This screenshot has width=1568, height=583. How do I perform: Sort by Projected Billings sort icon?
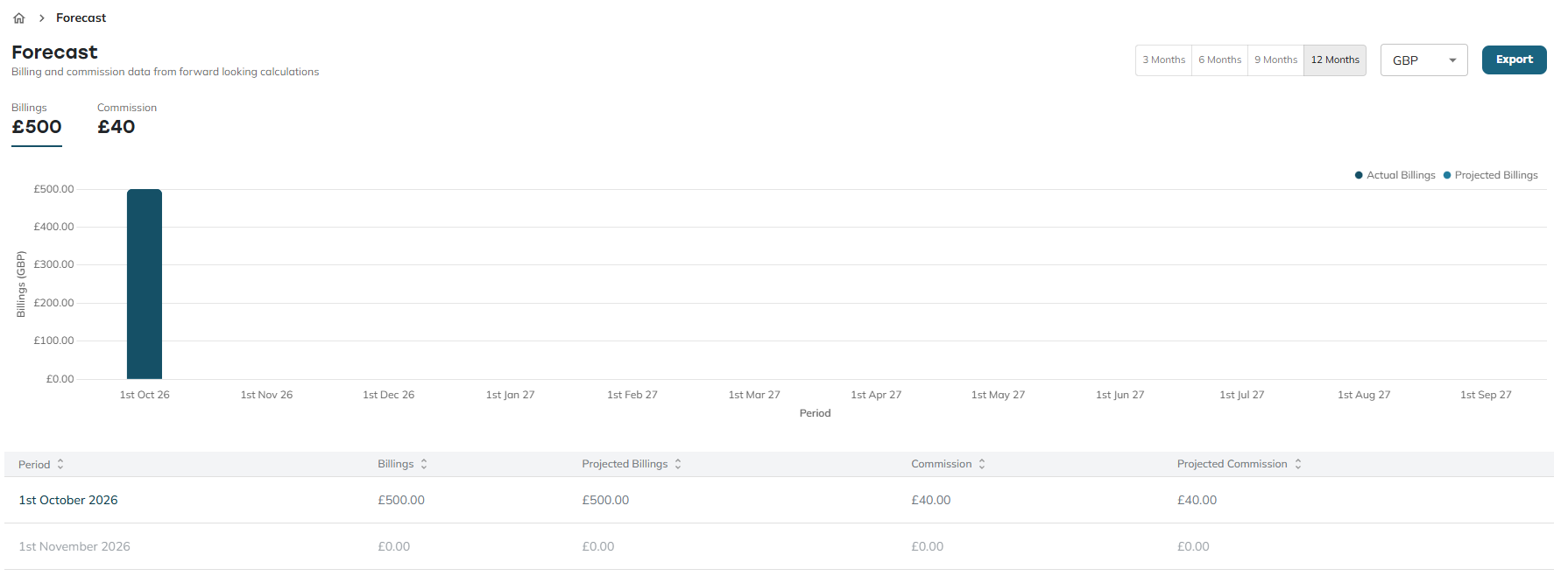pyautogui.click(x=678, y=464)
